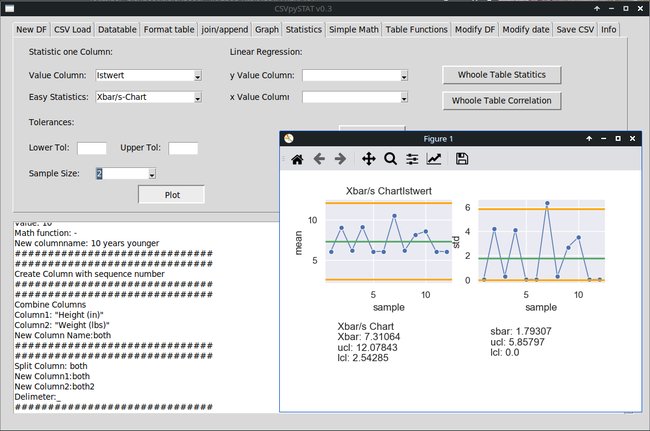Maximize the CSVpySTAT main window
This screenshot has height=431, width=650.
pos(626,8)
